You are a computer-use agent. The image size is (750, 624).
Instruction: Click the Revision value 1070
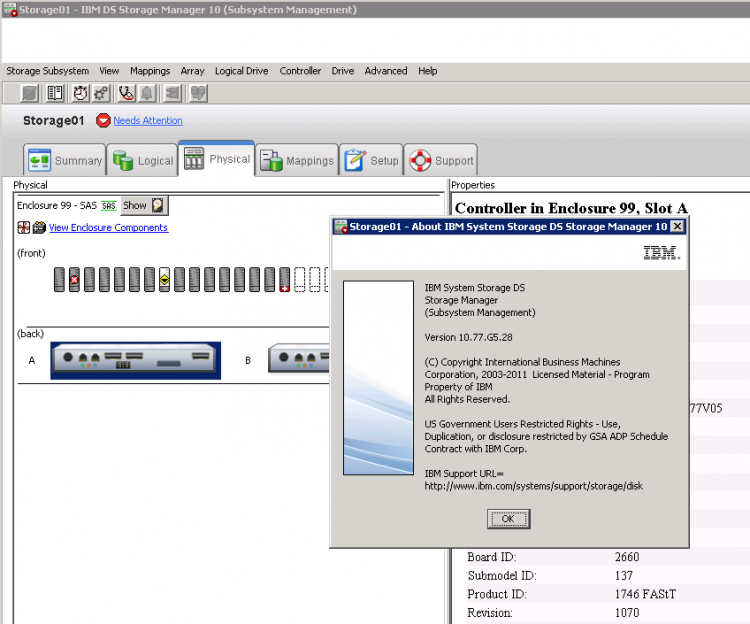[x=627, y=613]
